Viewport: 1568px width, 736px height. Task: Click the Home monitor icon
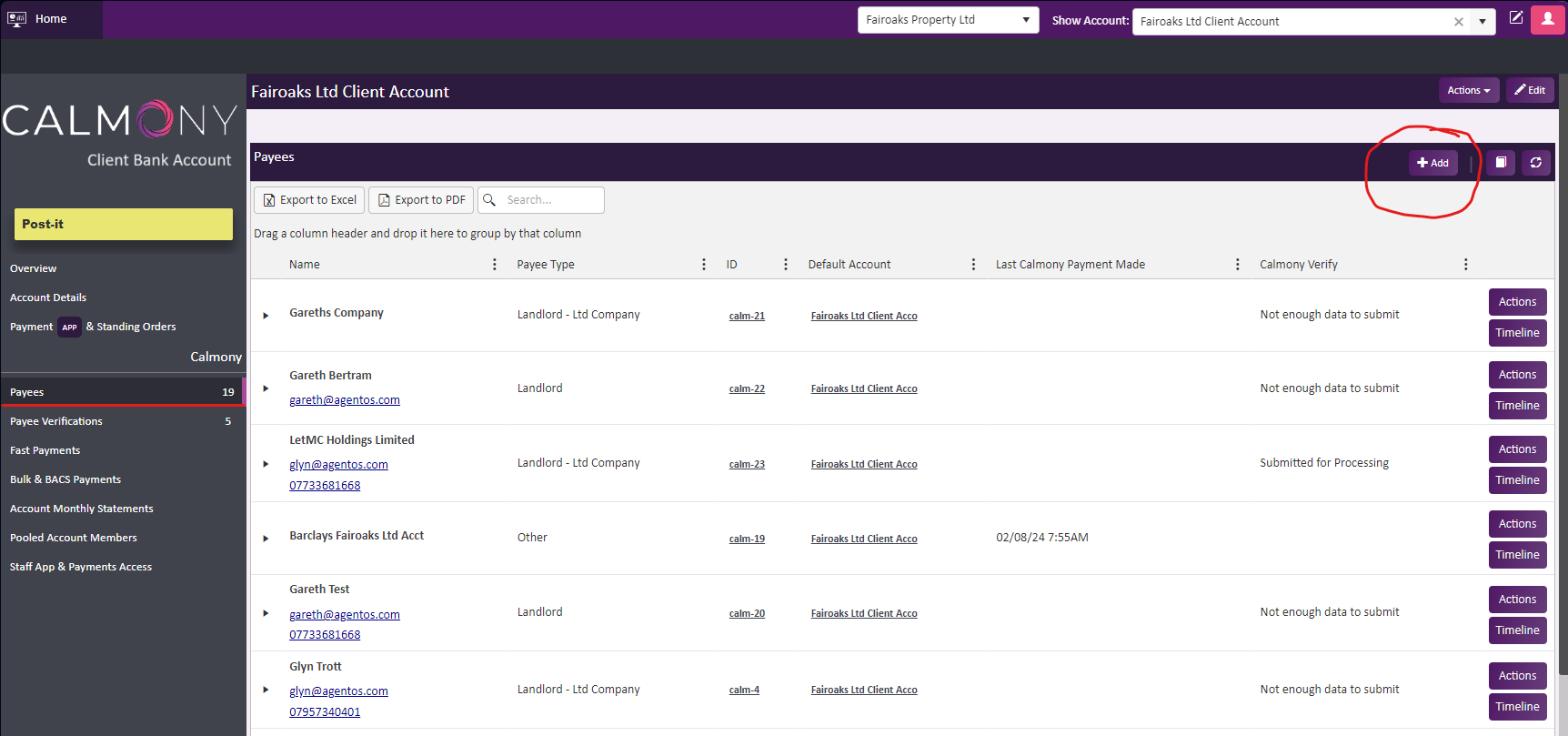point(17,19)
